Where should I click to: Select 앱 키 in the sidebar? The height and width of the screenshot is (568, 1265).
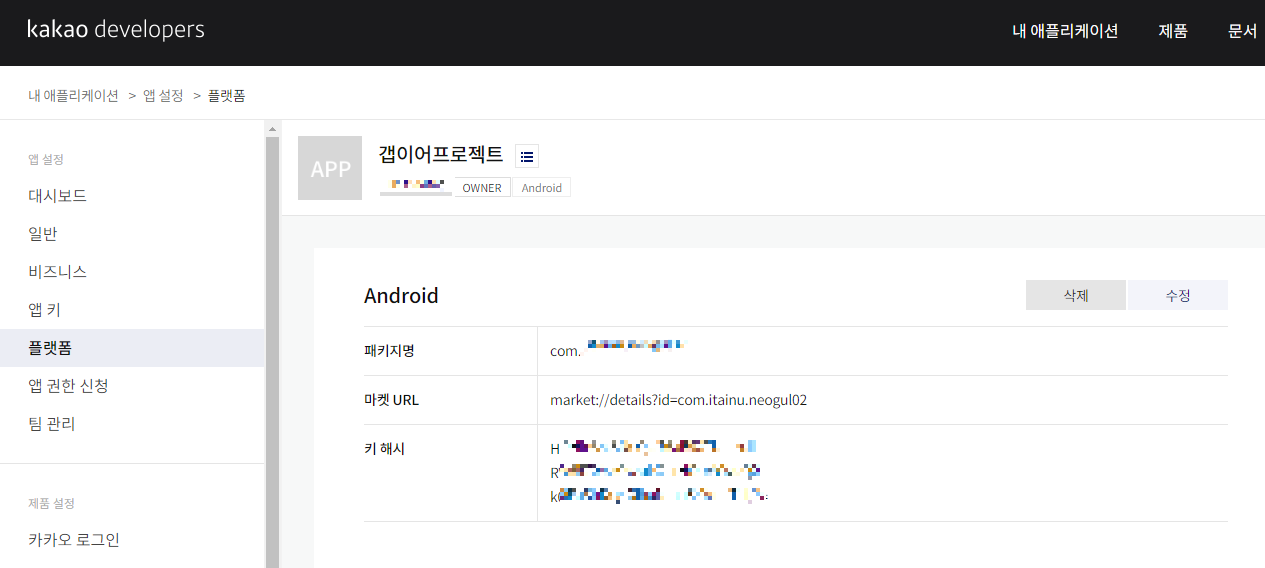tap(132, 310)
